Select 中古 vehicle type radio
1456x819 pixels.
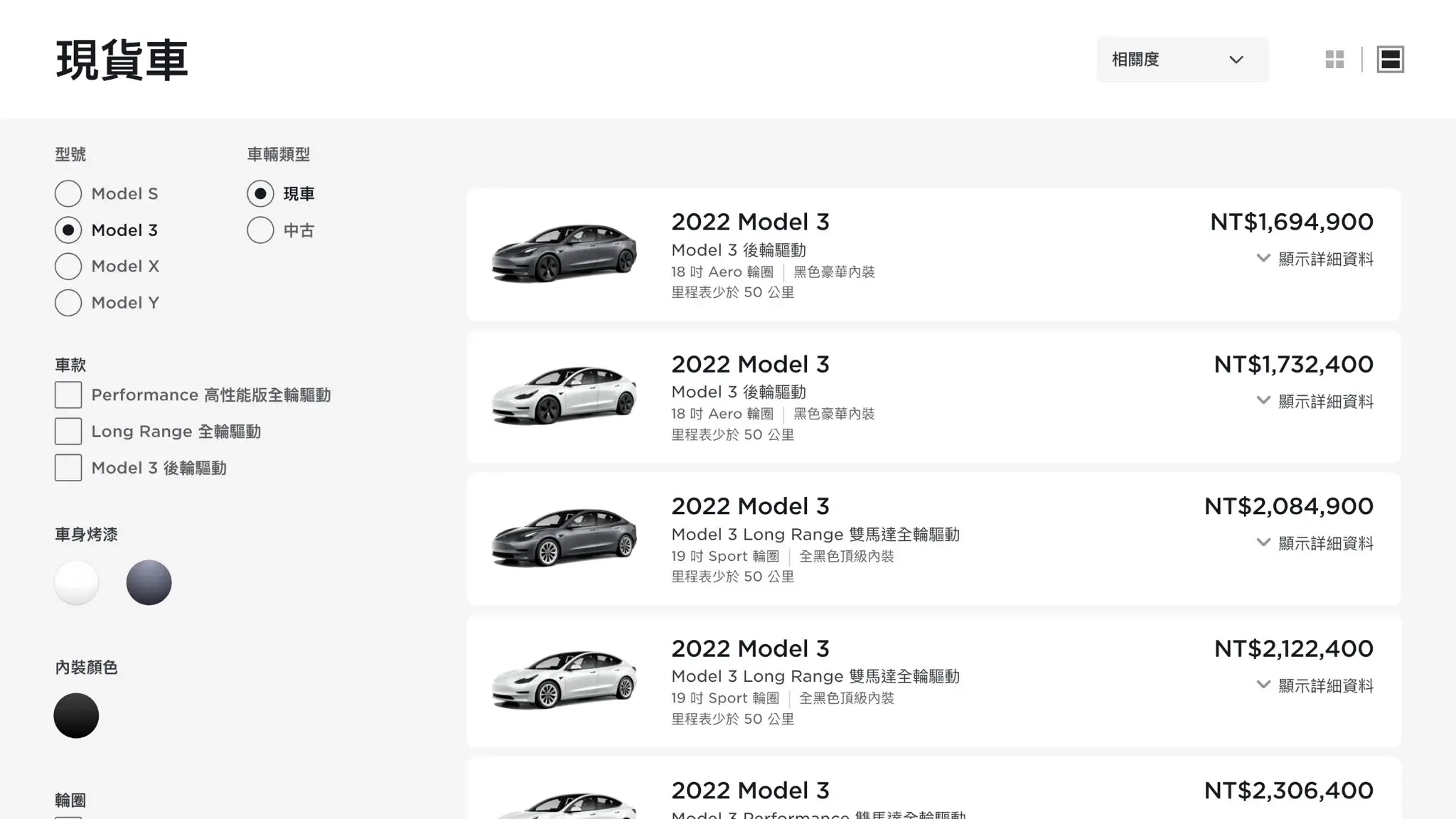260,230
